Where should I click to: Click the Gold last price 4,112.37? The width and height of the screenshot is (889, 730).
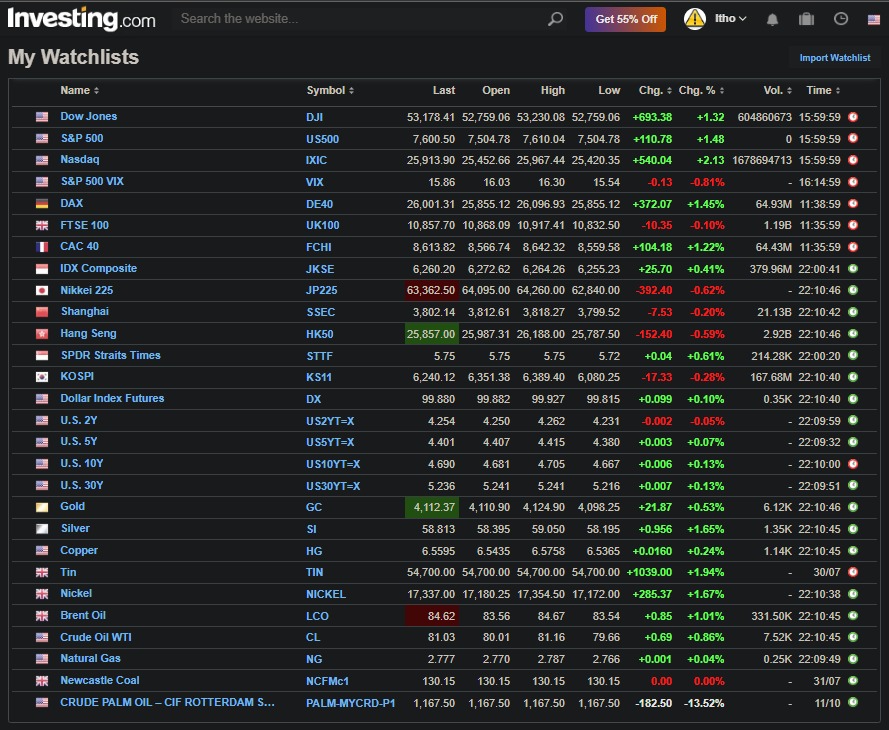point(431,507)
